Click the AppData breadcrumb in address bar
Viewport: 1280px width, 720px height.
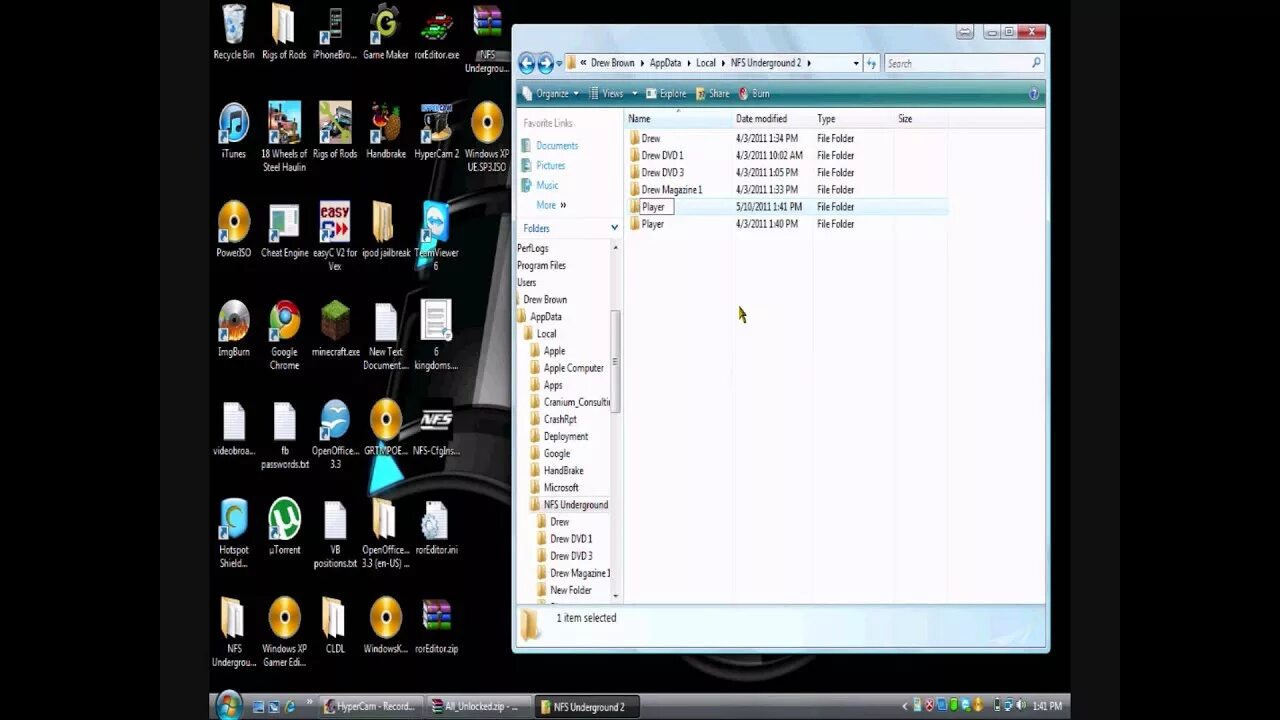tap(665, 63)
